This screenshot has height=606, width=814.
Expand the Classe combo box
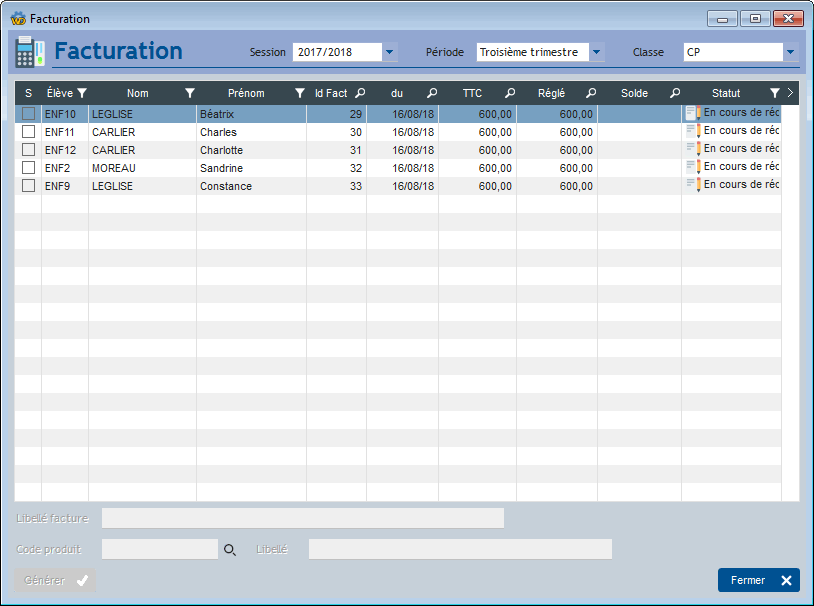coord(790,52)
